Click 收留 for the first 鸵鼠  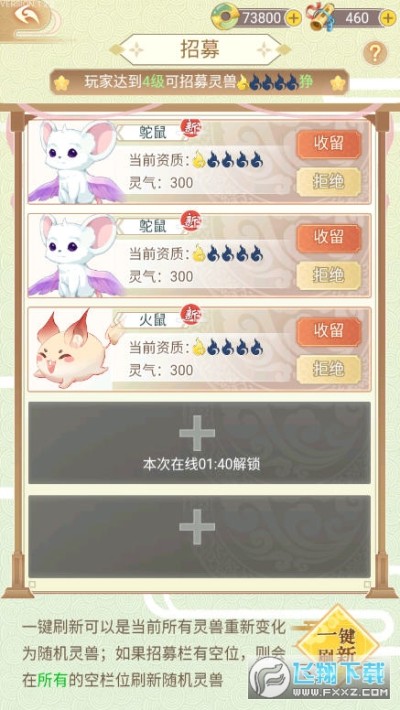tap(329, 144)
